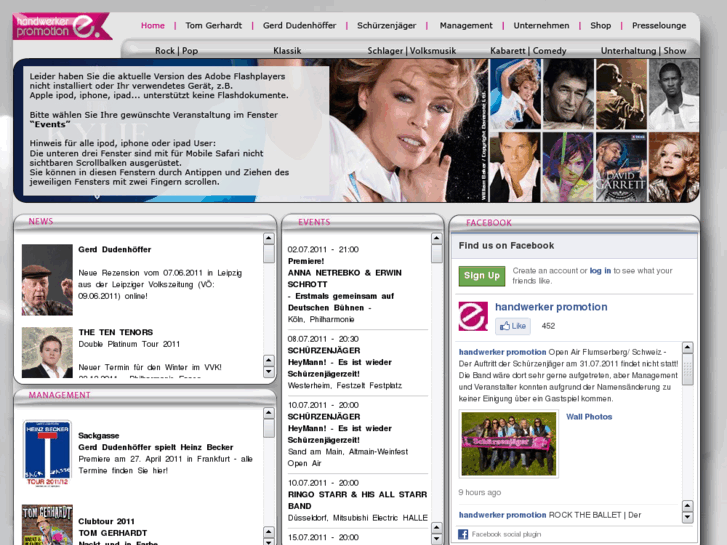Click the Facebook log in link
This screenshot has width=727, height=545.
click(x=600, y=270)
